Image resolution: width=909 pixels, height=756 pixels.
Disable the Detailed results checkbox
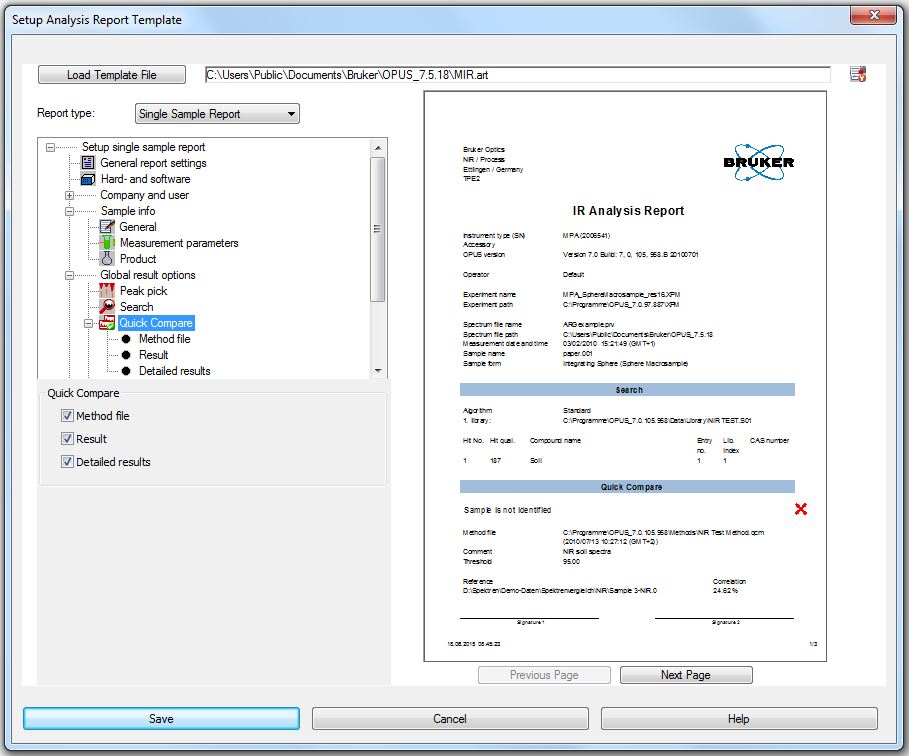67,462
